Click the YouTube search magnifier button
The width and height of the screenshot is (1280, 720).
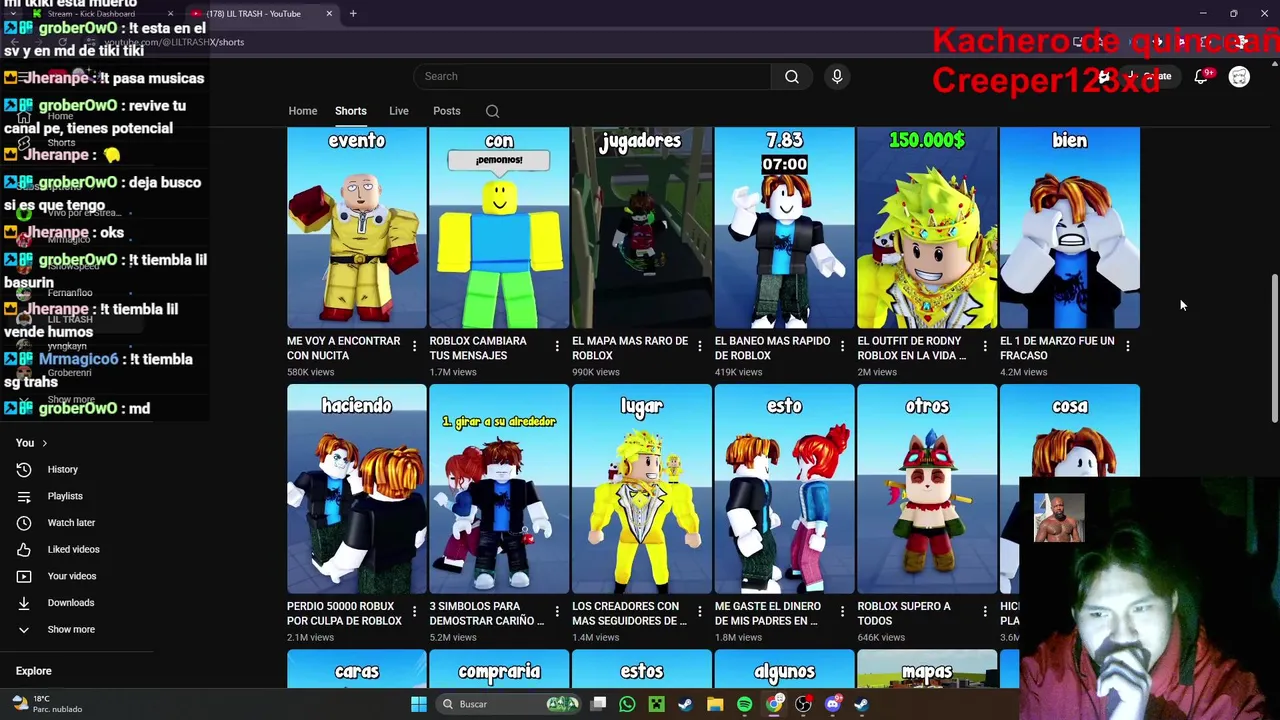click(x=791, y=76)
